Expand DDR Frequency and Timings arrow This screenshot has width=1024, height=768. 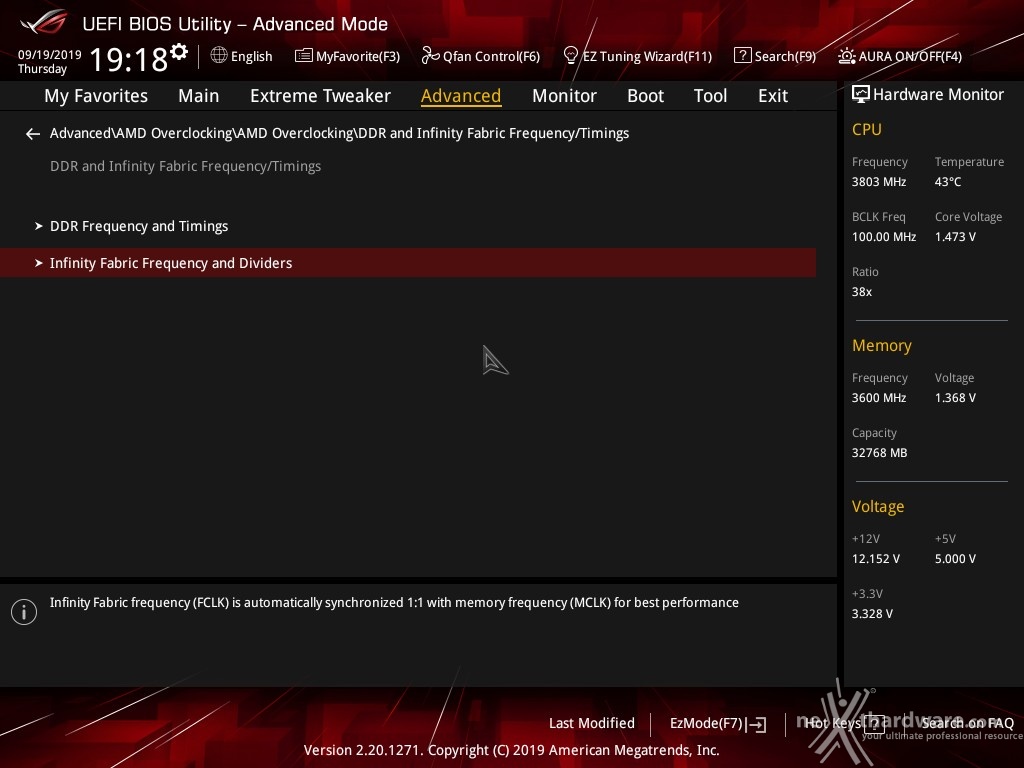[39, 226]
